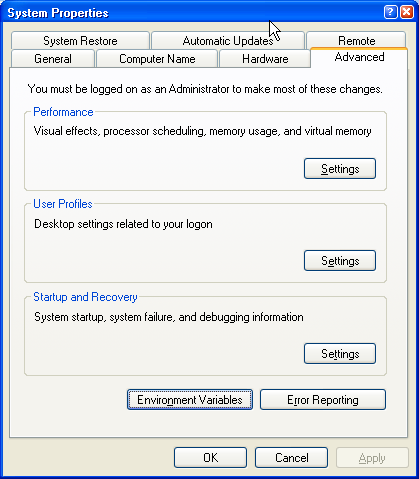This screenshot has width=419, height=479.
Task: Cancel the System Properties dialog
Action: coord(291,458)
